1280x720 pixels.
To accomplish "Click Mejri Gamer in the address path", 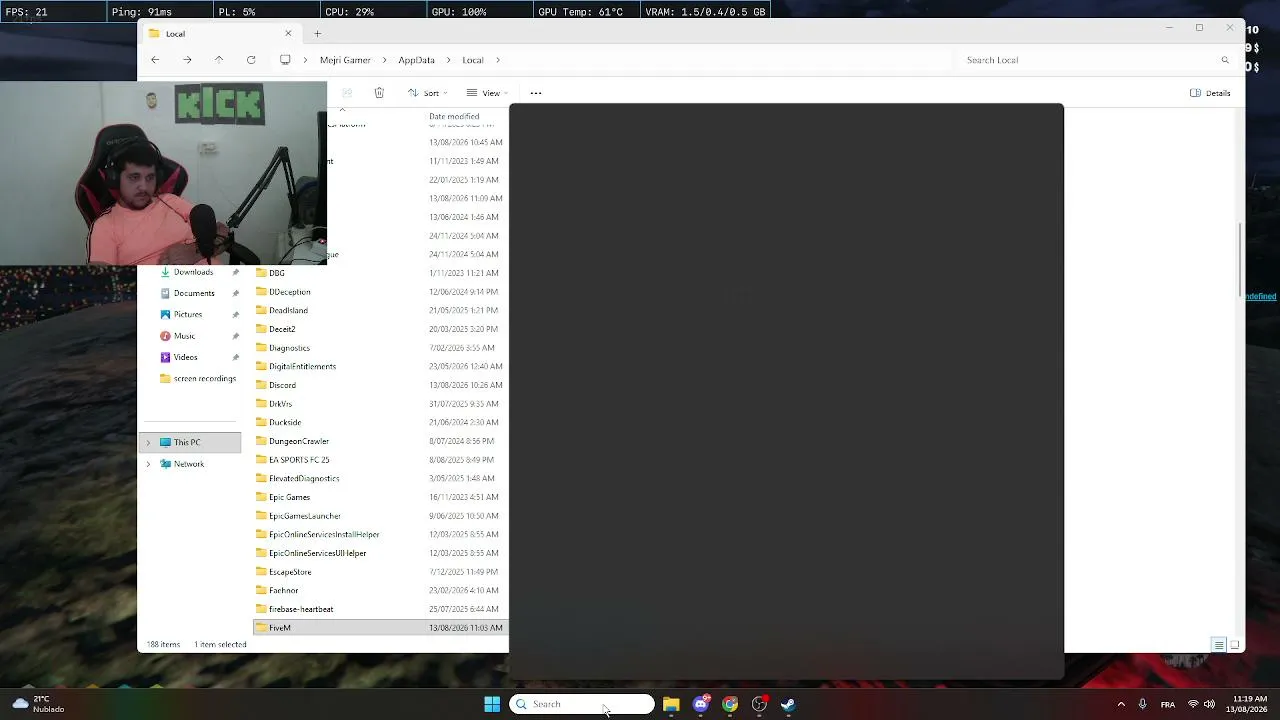I will 345,60.
